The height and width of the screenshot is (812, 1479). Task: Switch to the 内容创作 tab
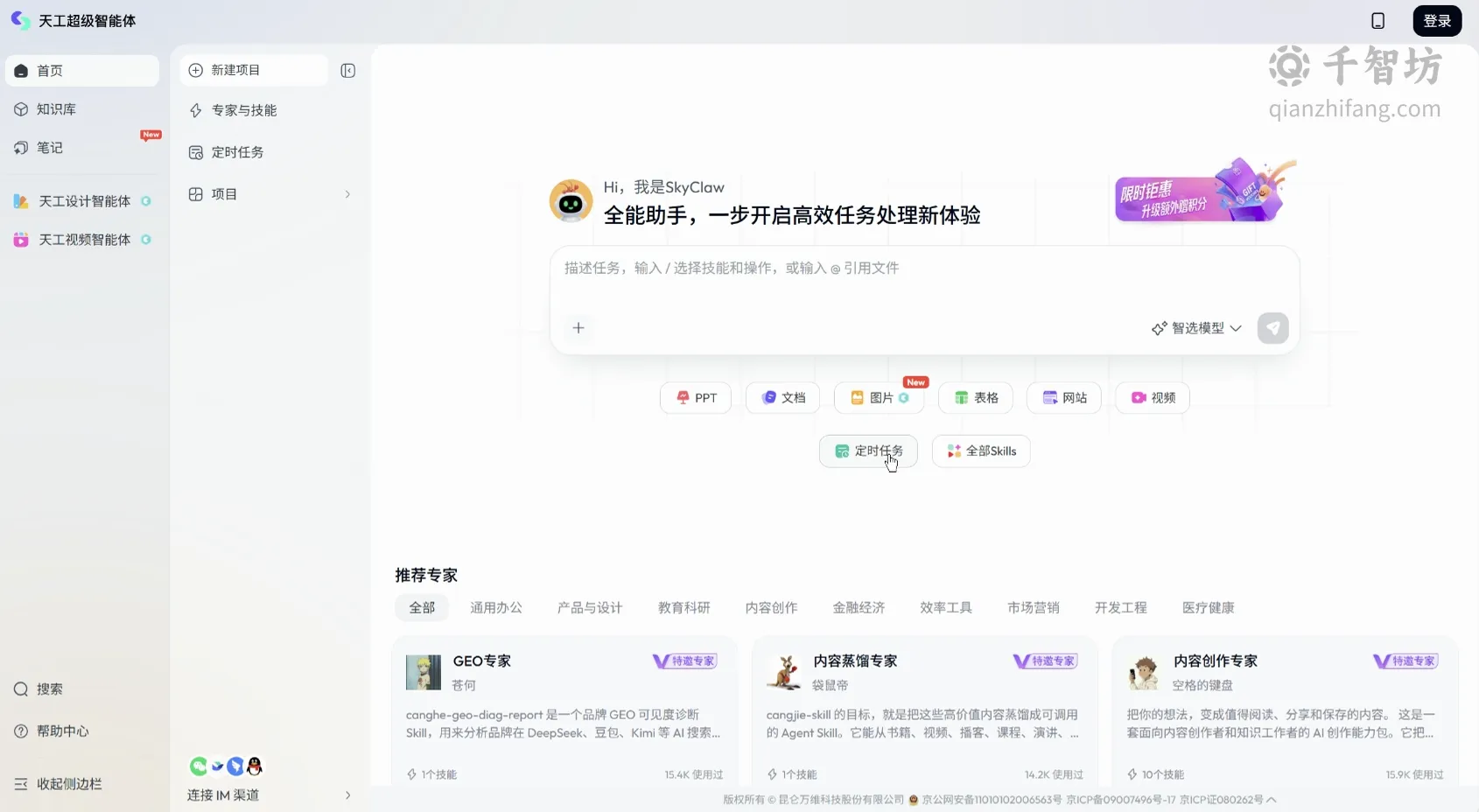coord(772,608)
